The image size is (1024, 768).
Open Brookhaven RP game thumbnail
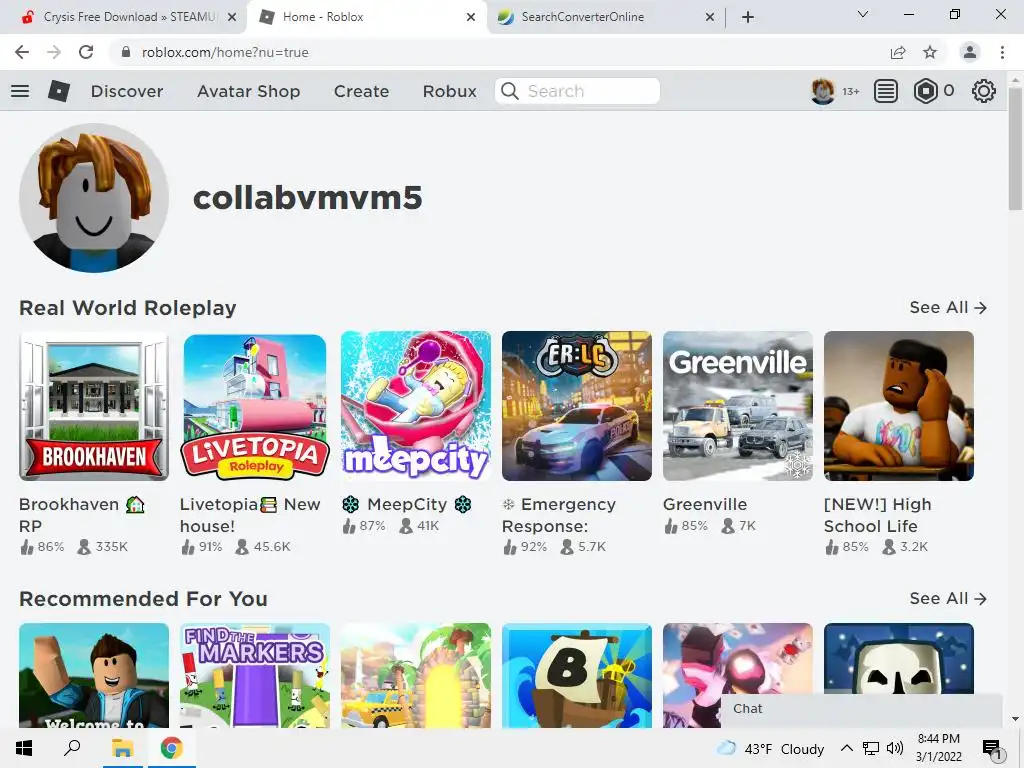click(94, 406)
